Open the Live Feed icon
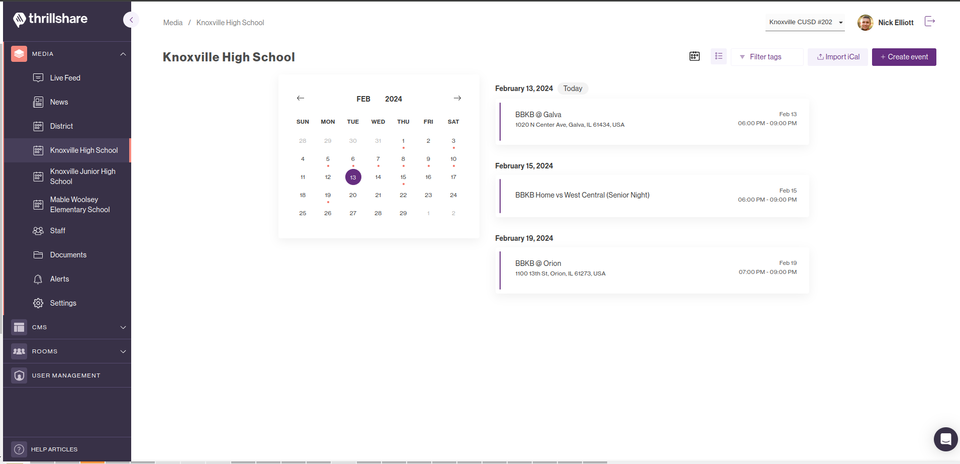The image size is (960, 464). (x=38, y=78)
